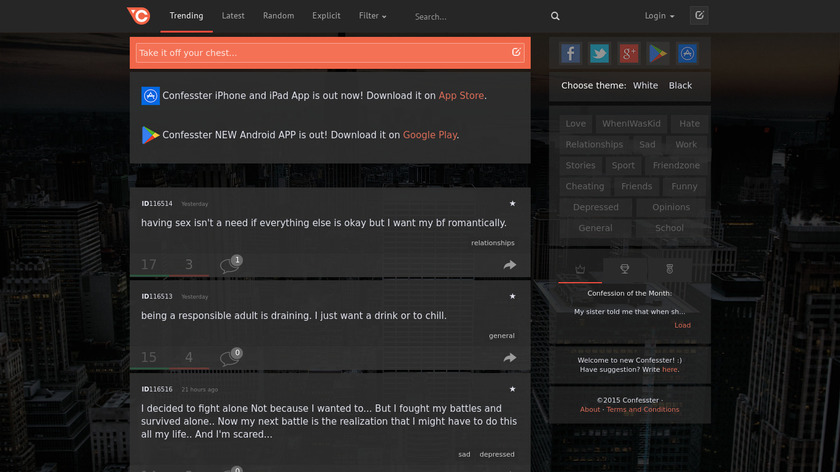Share confession ID116513 with arrow icon
This screenshot has height=472, width=840.
pyautogui.click(x=509, y=357)
